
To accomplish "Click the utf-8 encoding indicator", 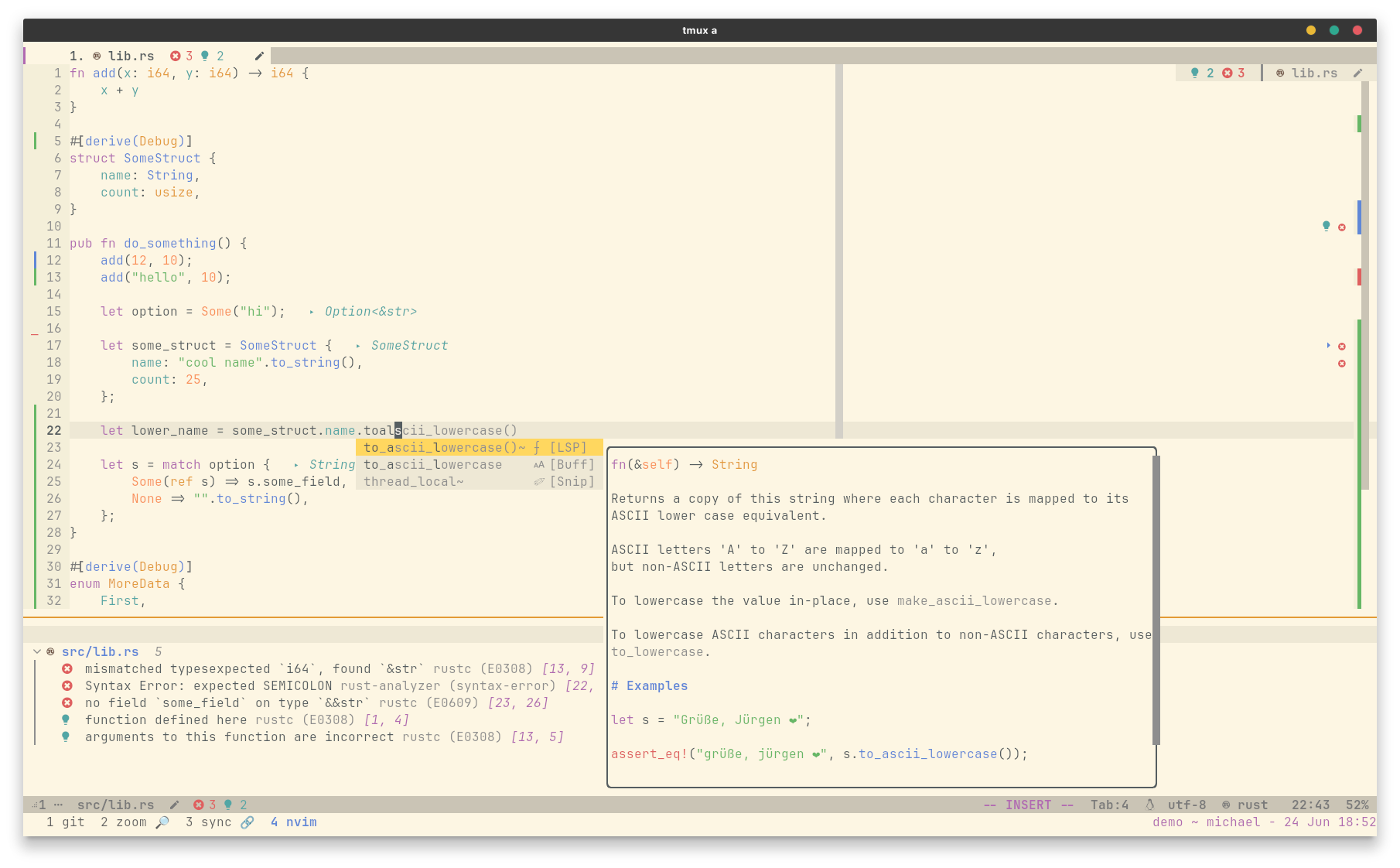I will click(1187, 805).
